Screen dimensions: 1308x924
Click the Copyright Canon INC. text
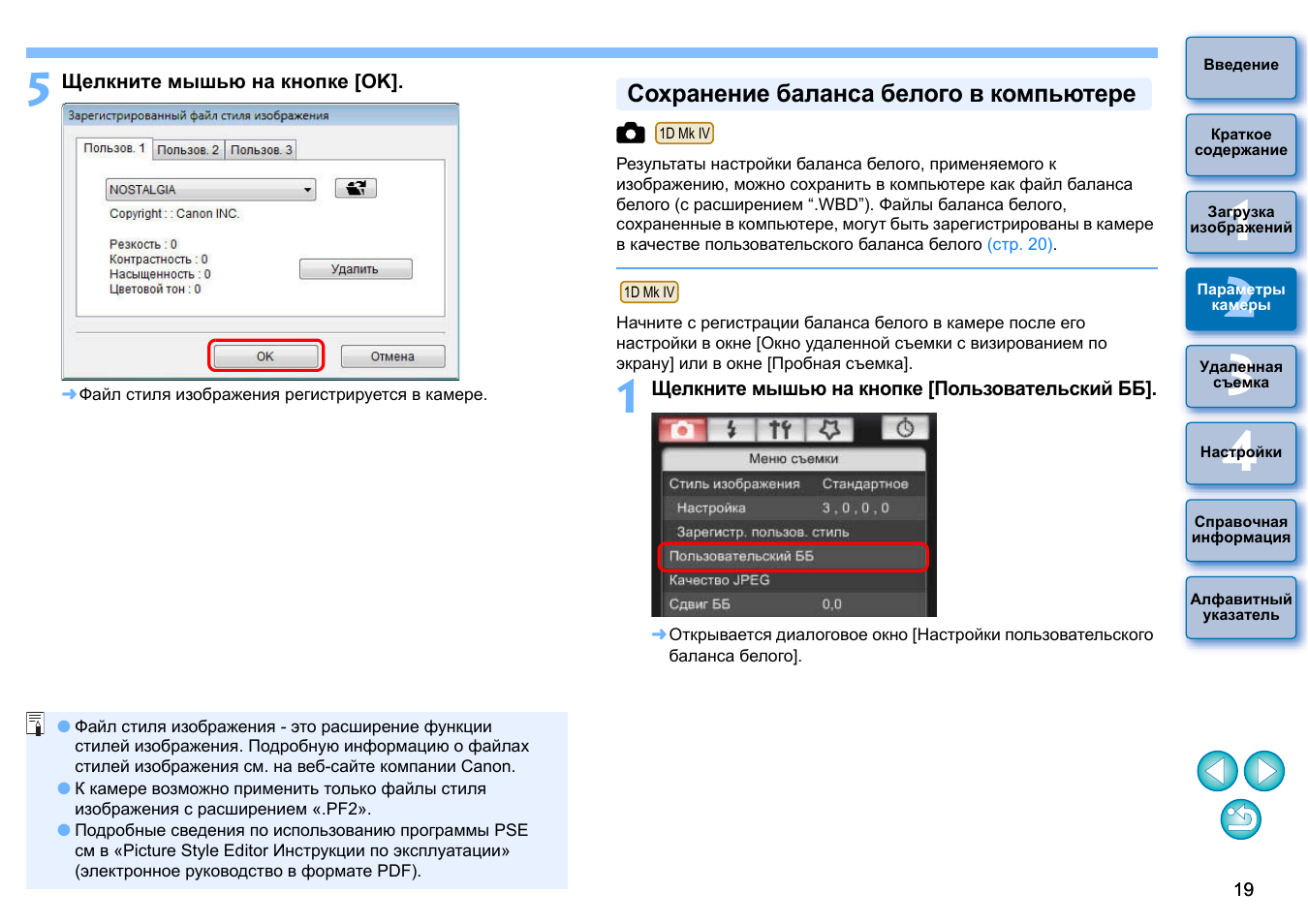[x=174, y=214]
